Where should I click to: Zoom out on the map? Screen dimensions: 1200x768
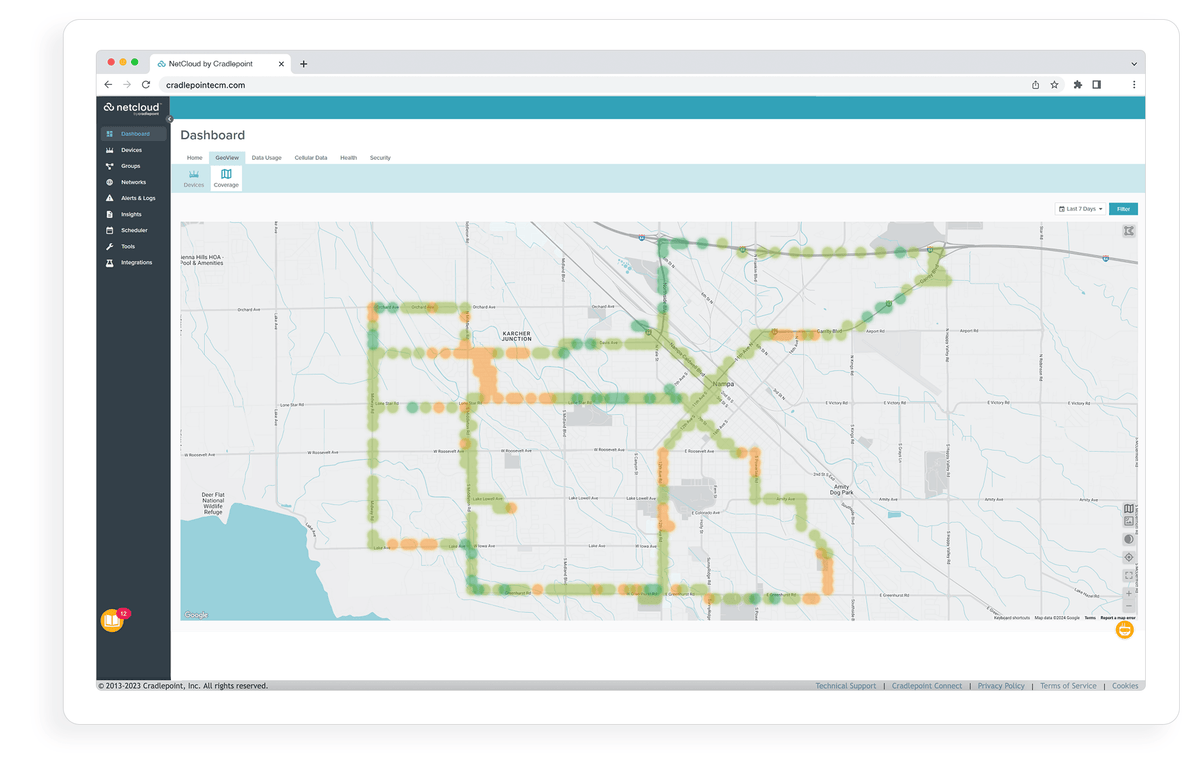pyautogui.click(x=1129, y=606)
